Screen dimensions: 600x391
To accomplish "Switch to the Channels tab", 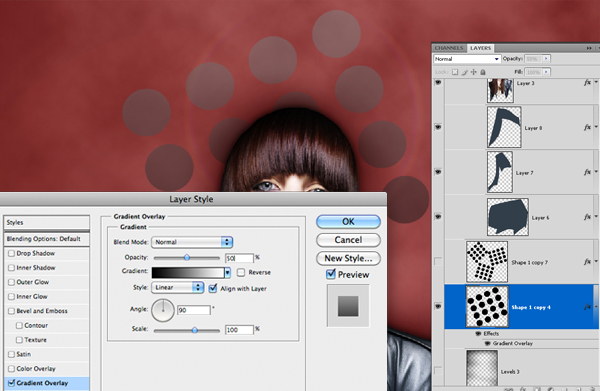I will coord(449,48).
